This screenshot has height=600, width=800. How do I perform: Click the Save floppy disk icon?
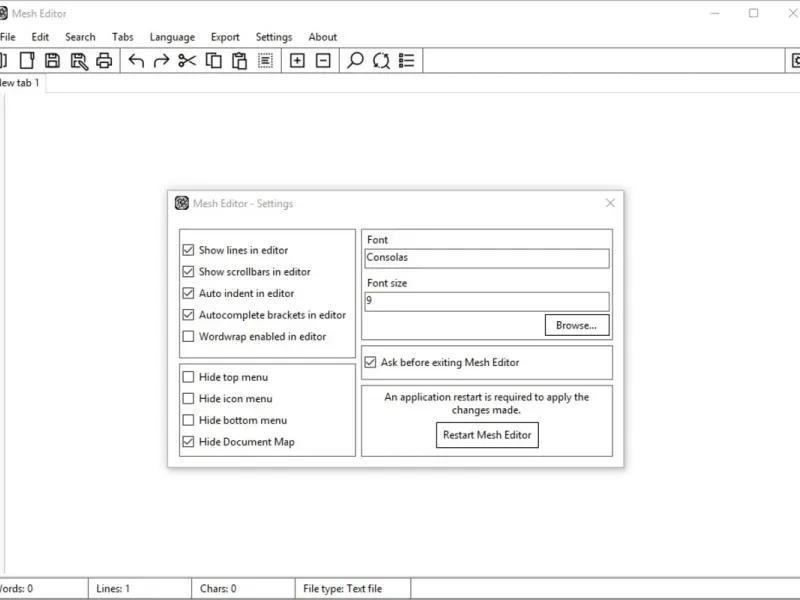pos(52,60)
